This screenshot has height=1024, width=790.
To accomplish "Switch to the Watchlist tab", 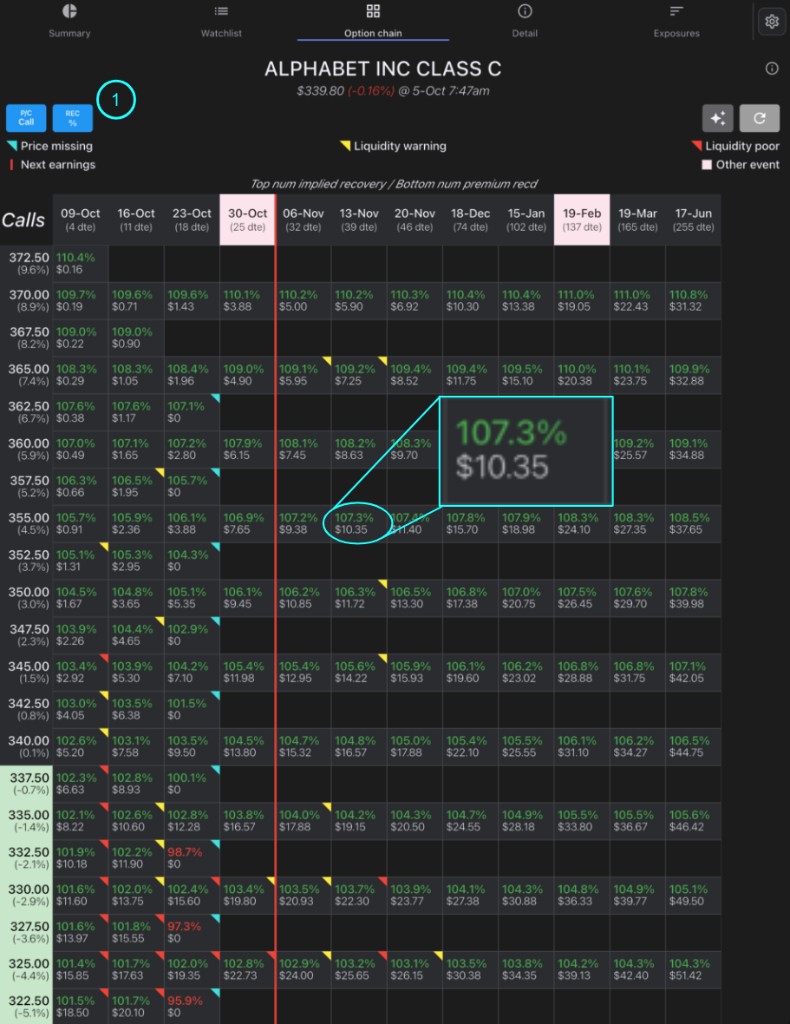I will [221, 21].
